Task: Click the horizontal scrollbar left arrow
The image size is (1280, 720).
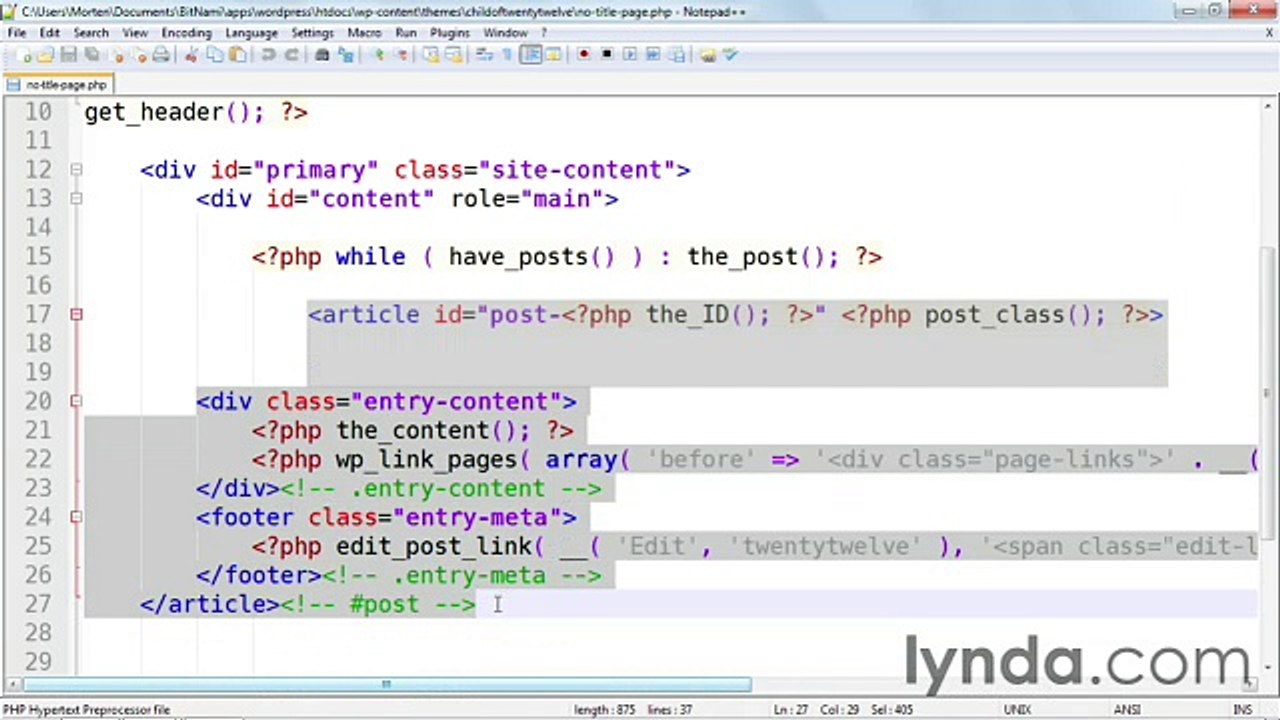Action: 11,685
